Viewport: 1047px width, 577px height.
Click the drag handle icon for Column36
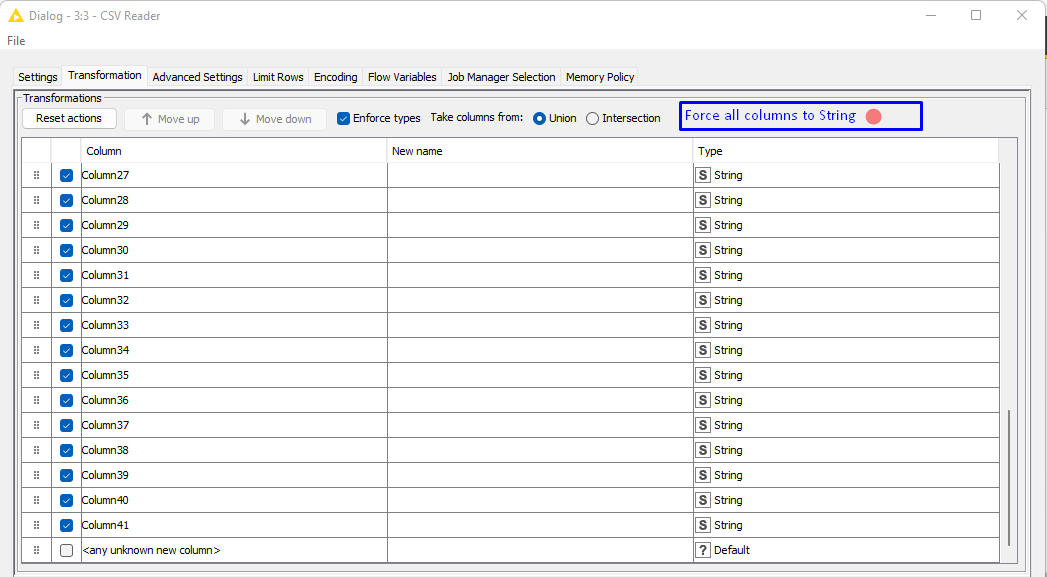[x=36, y=400]
